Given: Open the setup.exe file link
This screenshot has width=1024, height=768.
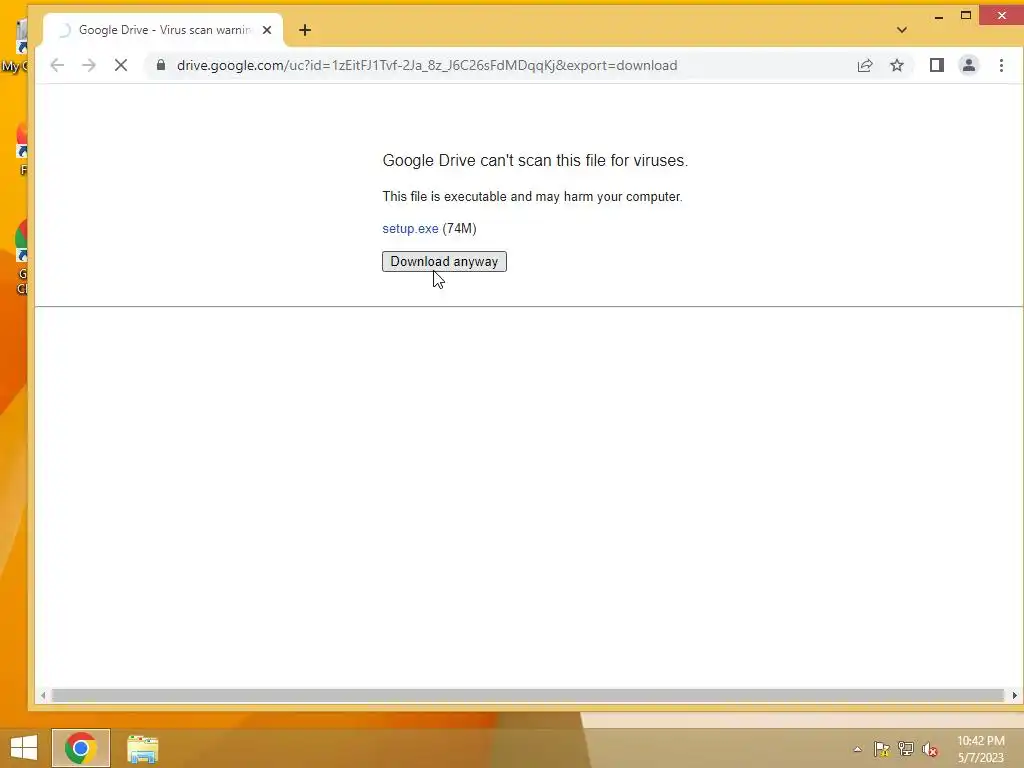Looking at the screenshot, I should tap(410, 229).
